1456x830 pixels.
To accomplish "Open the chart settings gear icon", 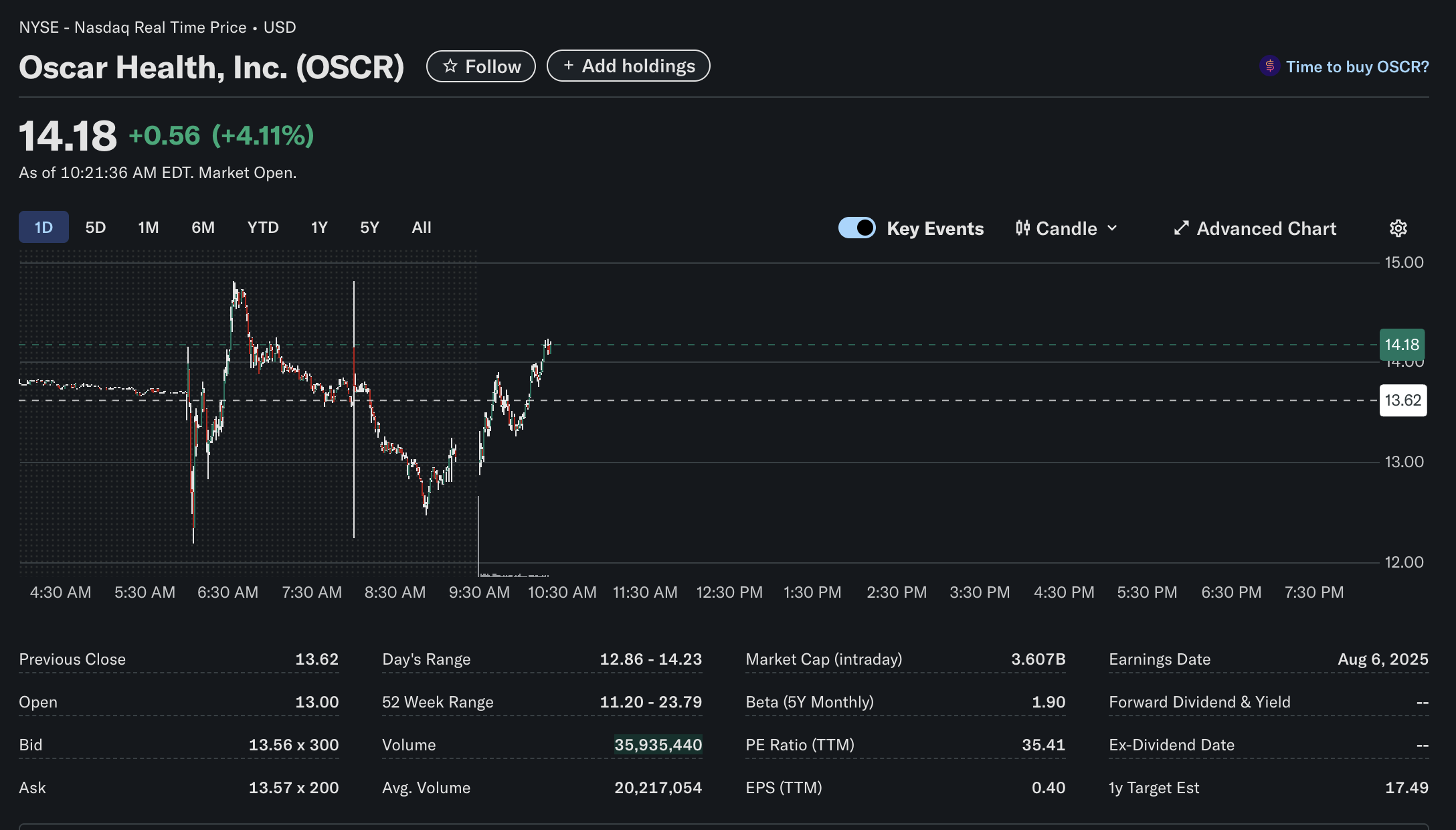I will 1398,228.
